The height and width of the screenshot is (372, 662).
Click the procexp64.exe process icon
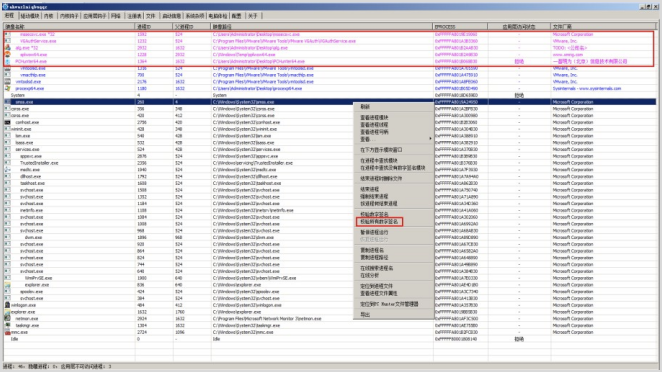tap(8, 88)
